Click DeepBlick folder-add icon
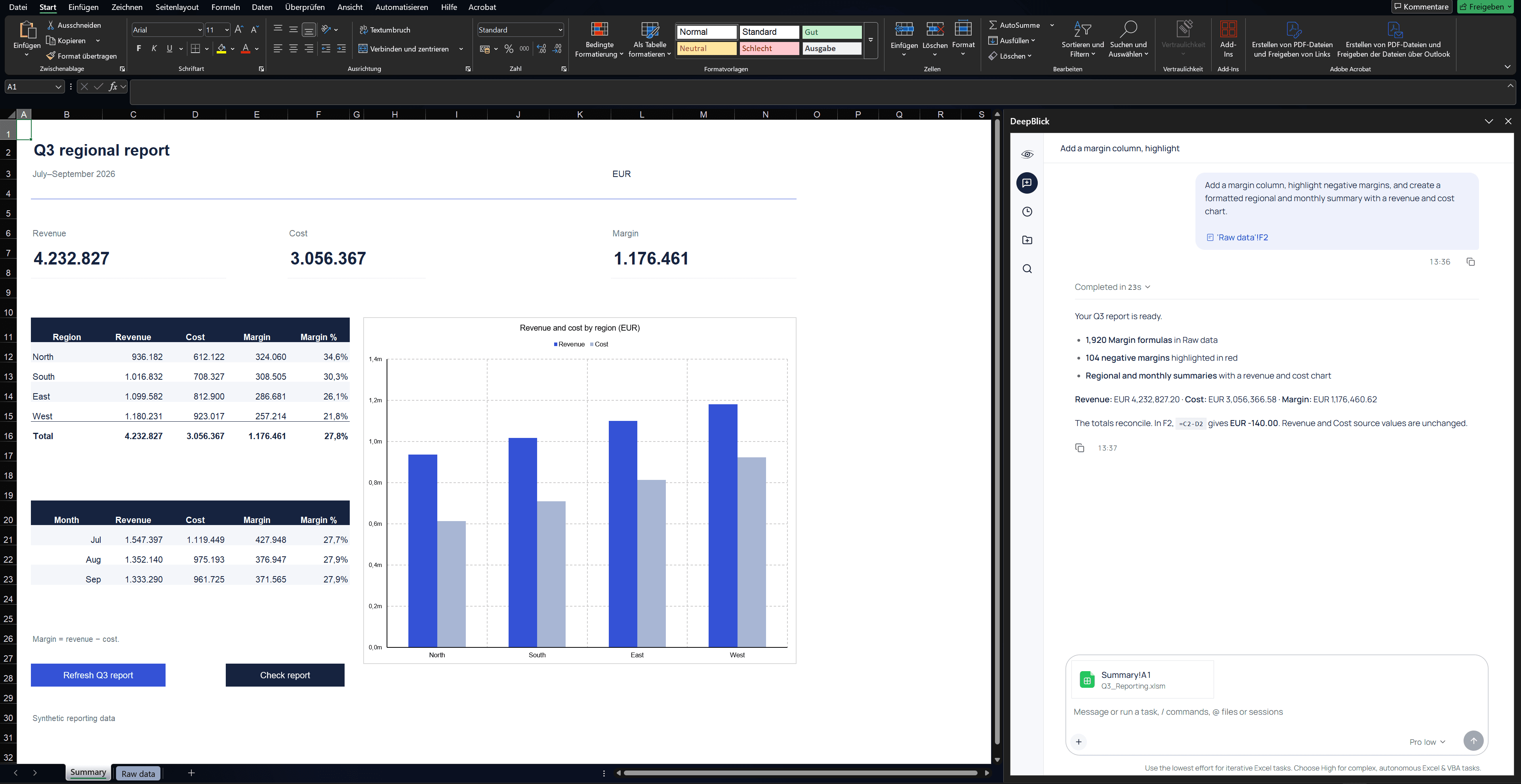 pos(1027,240)
